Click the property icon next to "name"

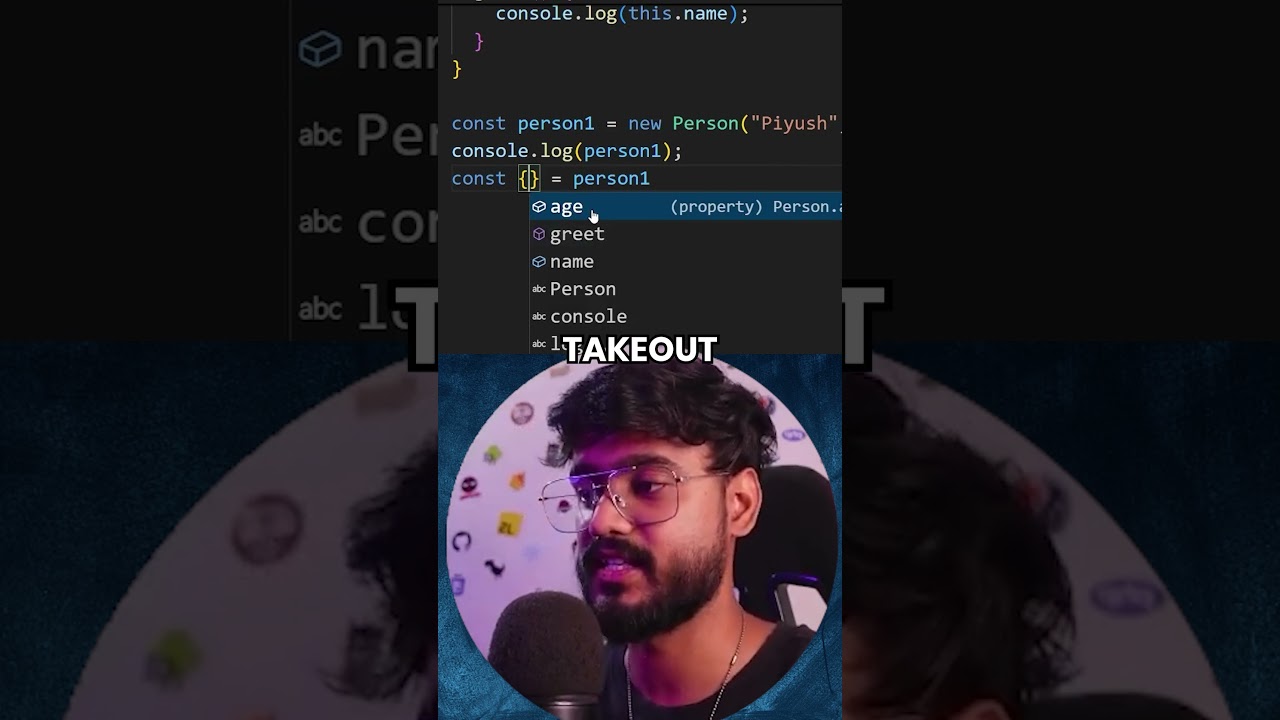(x=539, y=262)
